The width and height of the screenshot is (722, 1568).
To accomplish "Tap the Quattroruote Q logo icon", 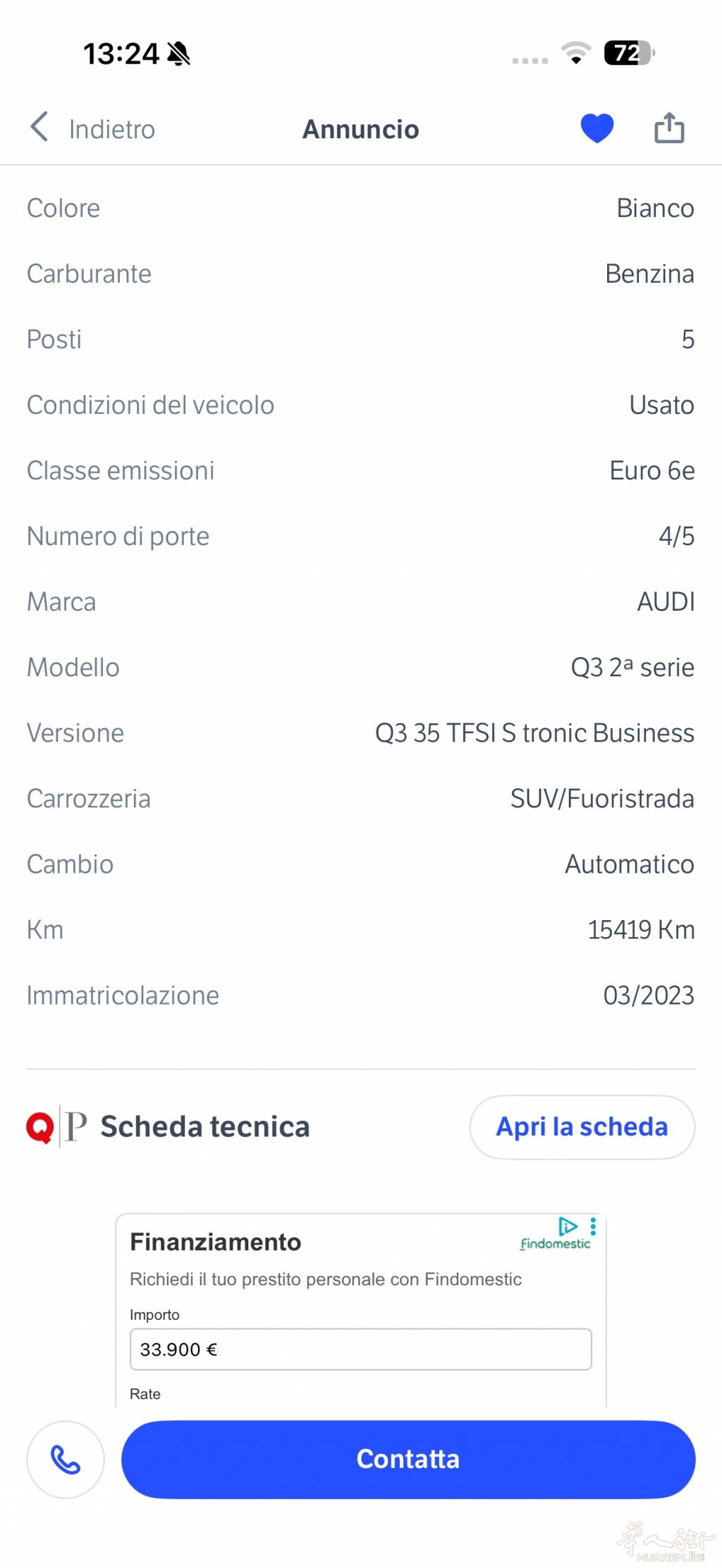I will 40,1127.
